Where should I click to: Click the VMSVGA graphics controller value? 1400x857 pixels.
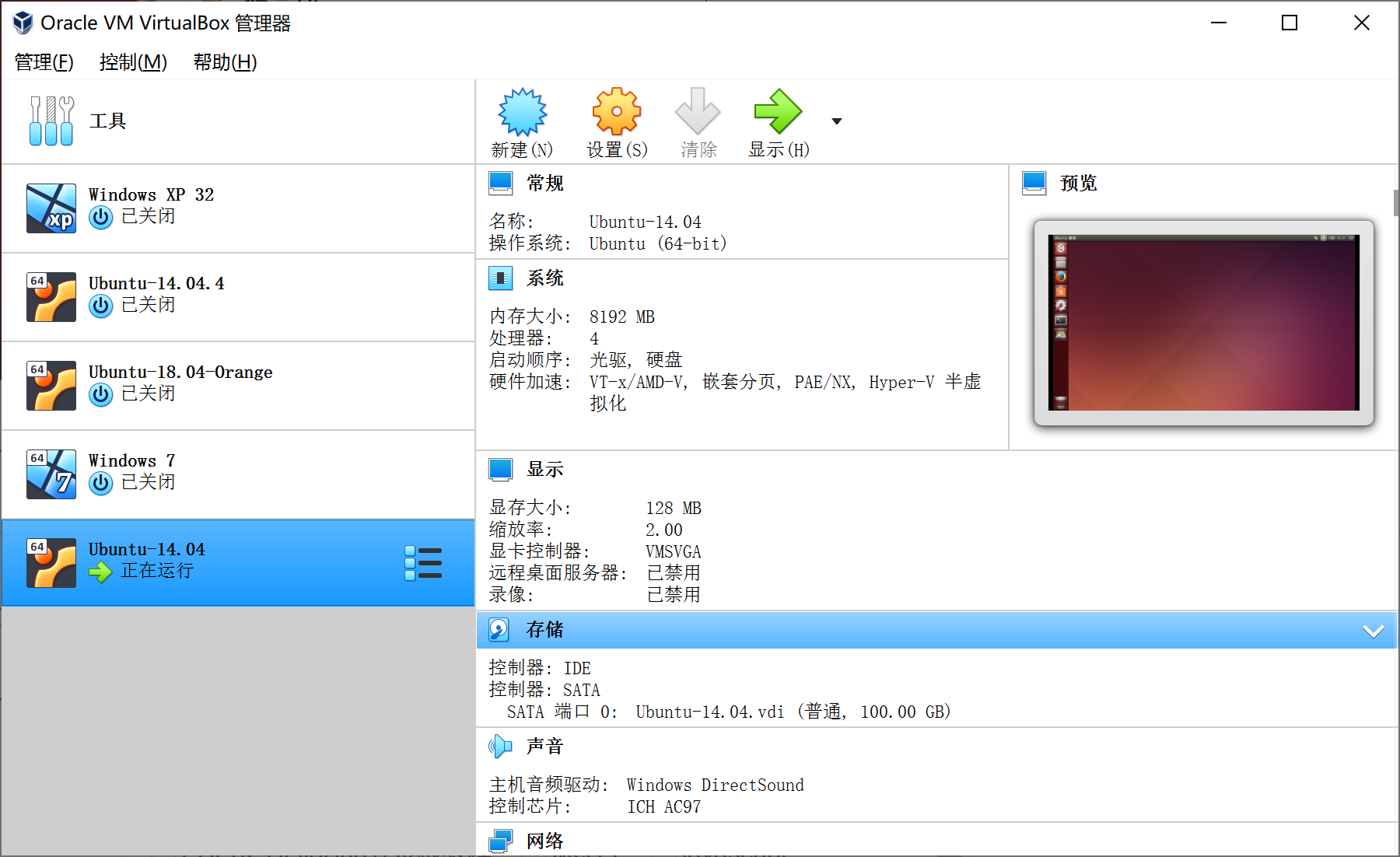pos(673,551)
